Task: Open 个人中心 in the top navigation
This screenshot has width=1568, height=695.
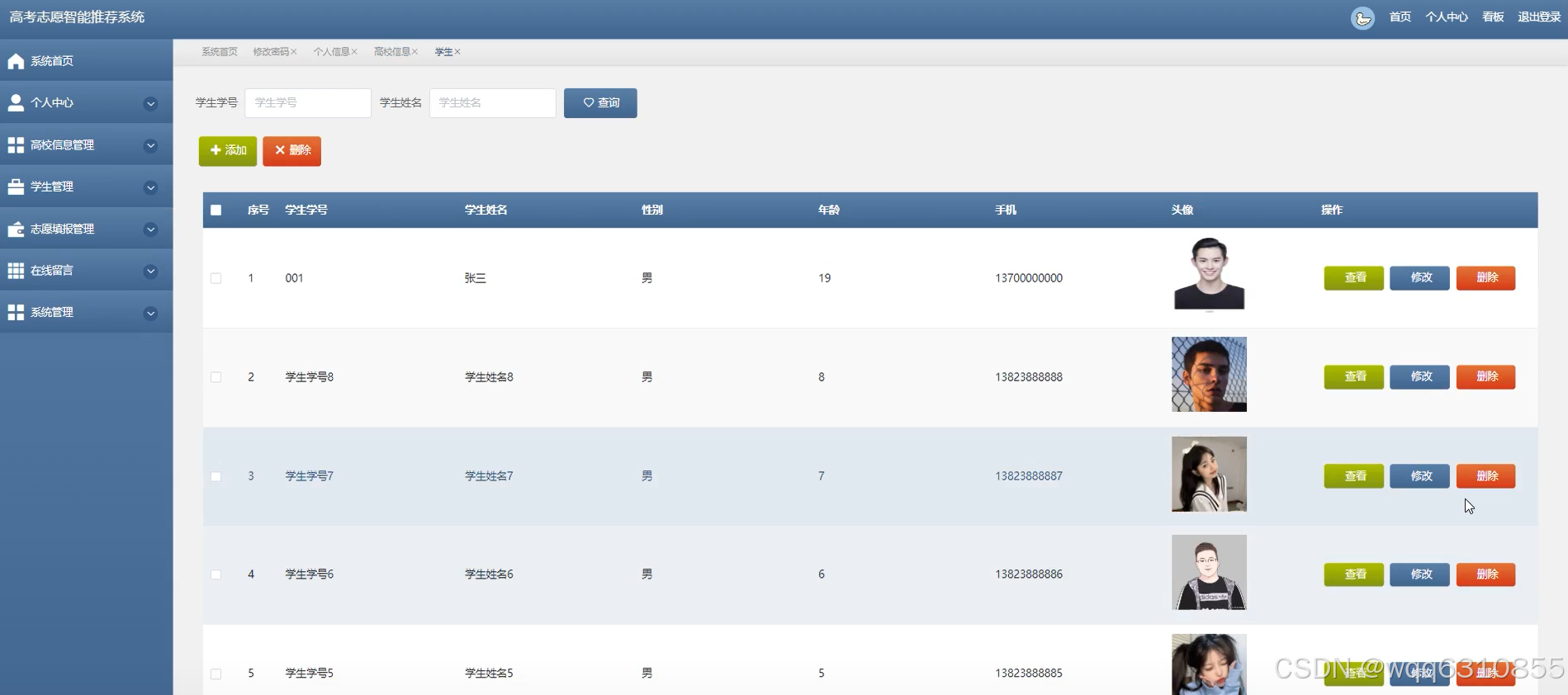Action: click(x=1447, y=17)
